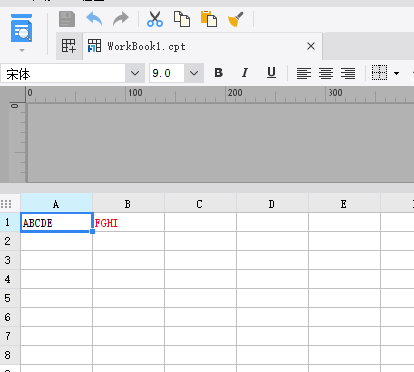Apply cell borders with the border icon

click(x=379, y=73)
